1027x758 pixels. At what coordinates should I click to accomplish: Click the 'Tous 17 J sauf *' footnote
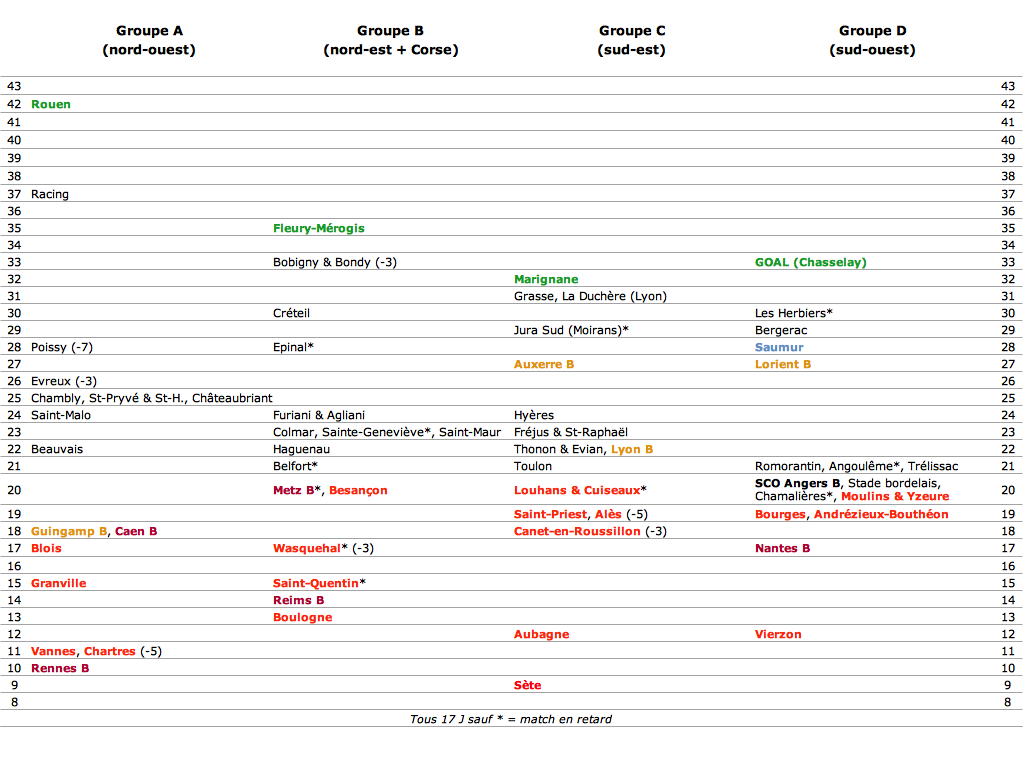[x=511, y=719]
